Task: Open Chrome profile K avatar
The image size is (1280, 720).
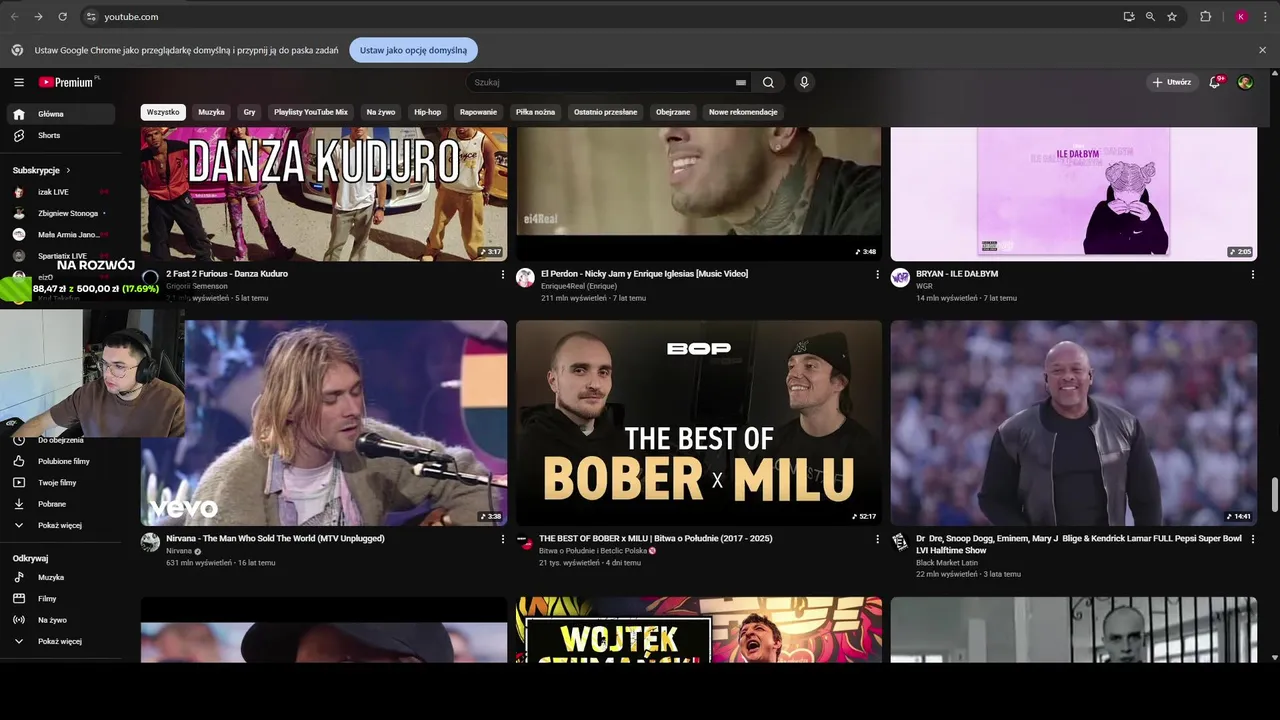Action: (1241, 17)
